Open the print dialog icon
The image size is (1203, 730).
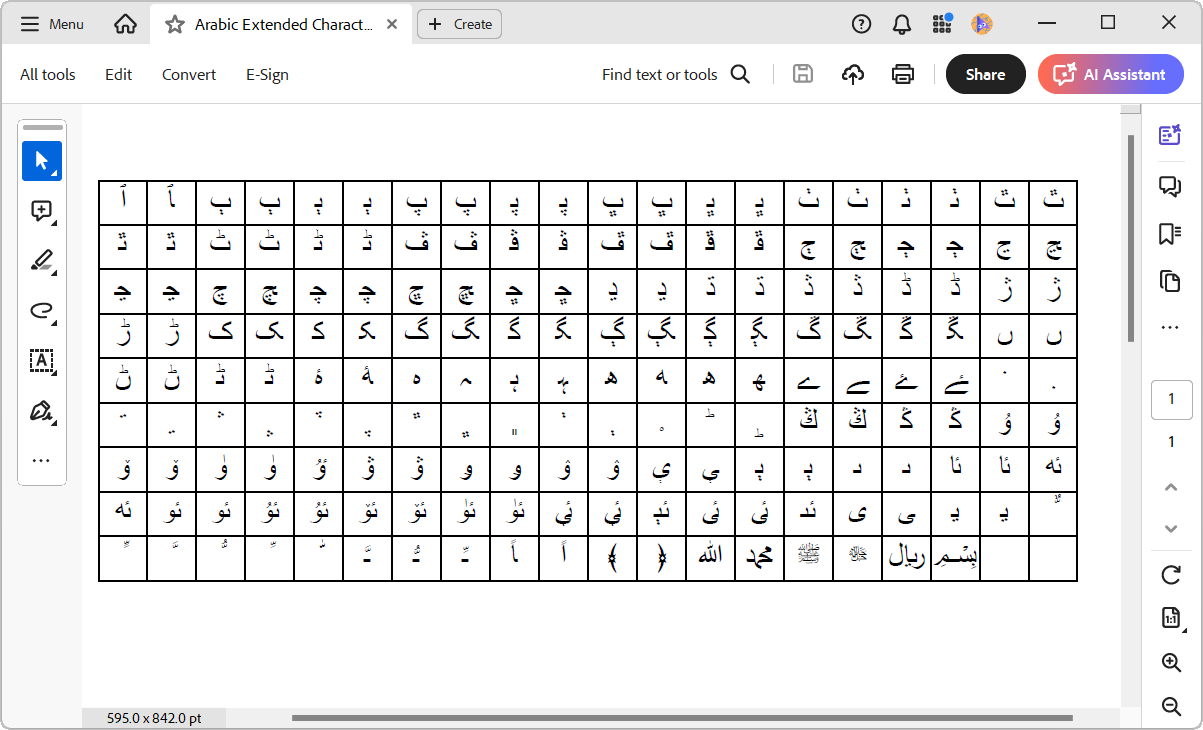pos(903,74)
